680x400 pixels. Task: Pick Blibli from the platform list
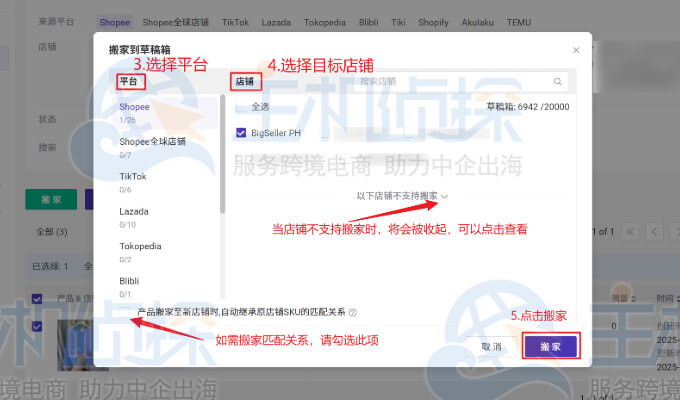click(132, 281)
